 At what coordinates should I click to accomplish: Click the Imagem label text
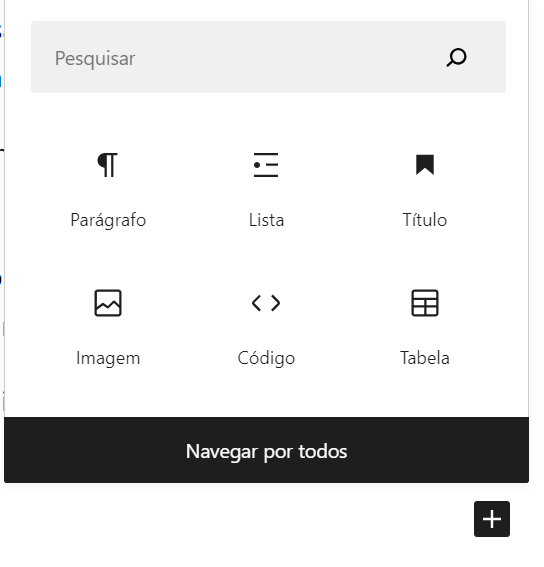point(108,359)
